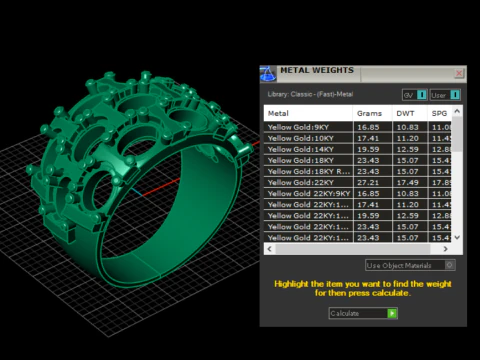Click the 27.21 grams value

point(368,182)
